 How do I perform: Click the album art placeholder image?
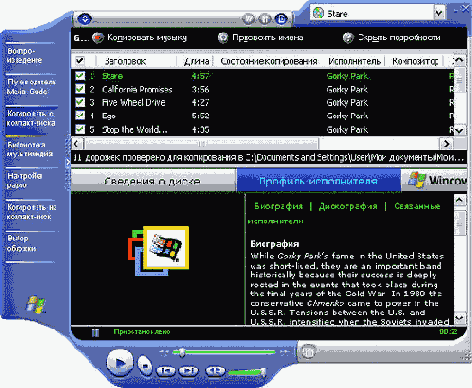click(159, 251)
